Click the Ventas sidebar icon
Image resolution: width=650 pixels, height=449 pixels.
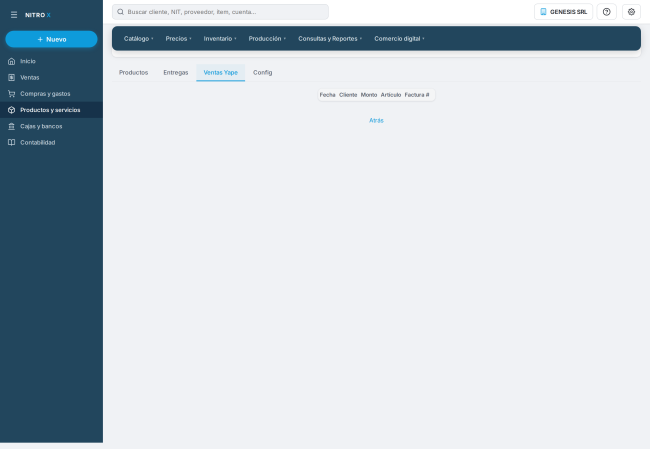[x=12, y=78]
